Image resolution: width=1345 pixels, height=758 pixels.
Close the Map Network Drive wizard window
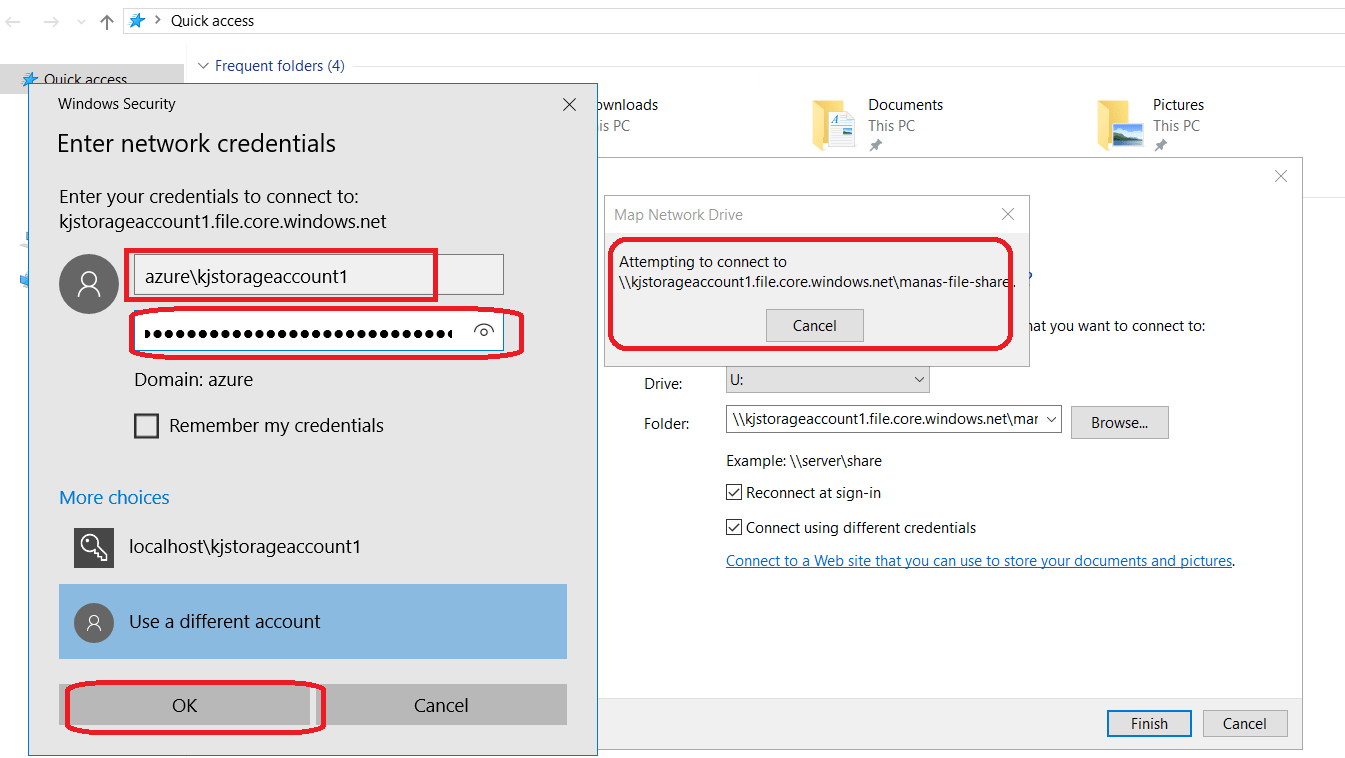1280,176
